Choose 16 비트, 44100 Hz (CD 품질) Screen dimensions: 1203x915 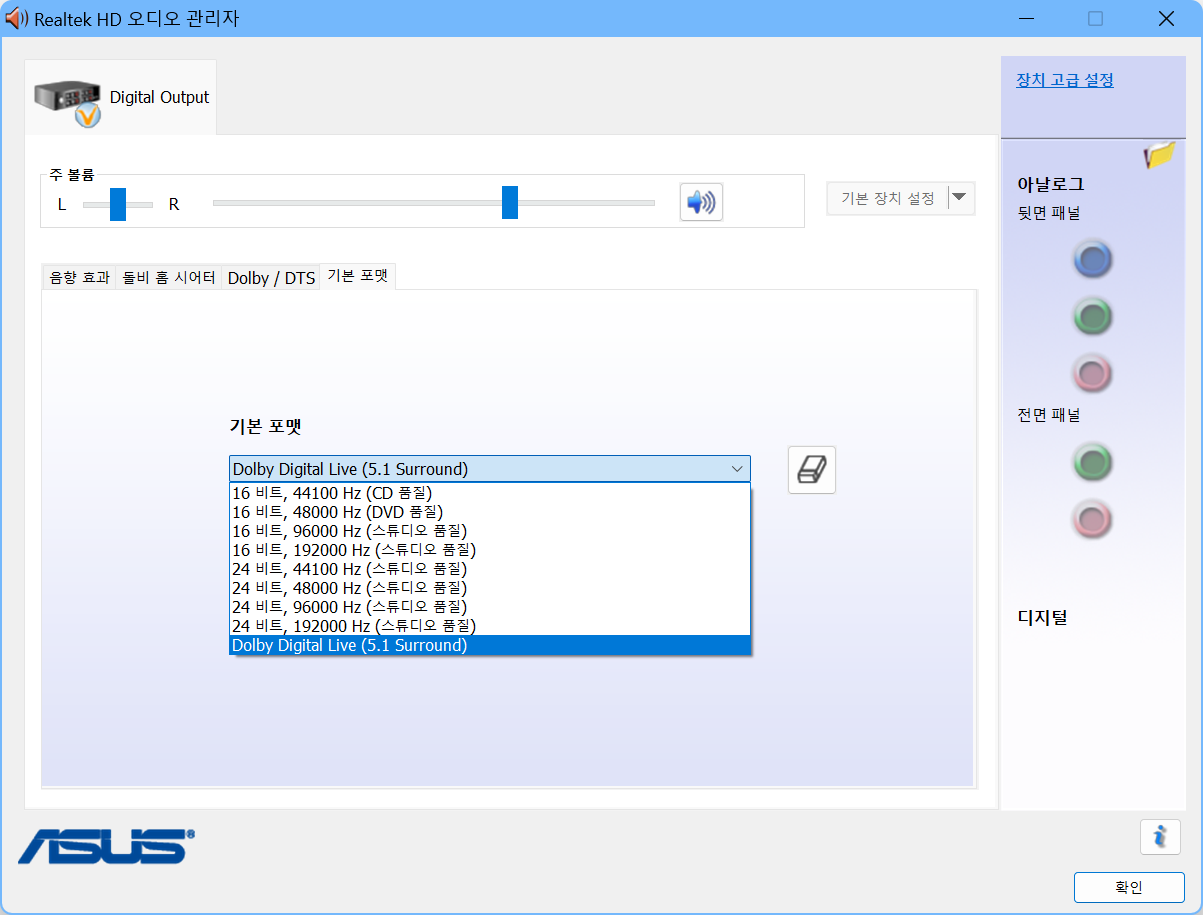[490, 493]
